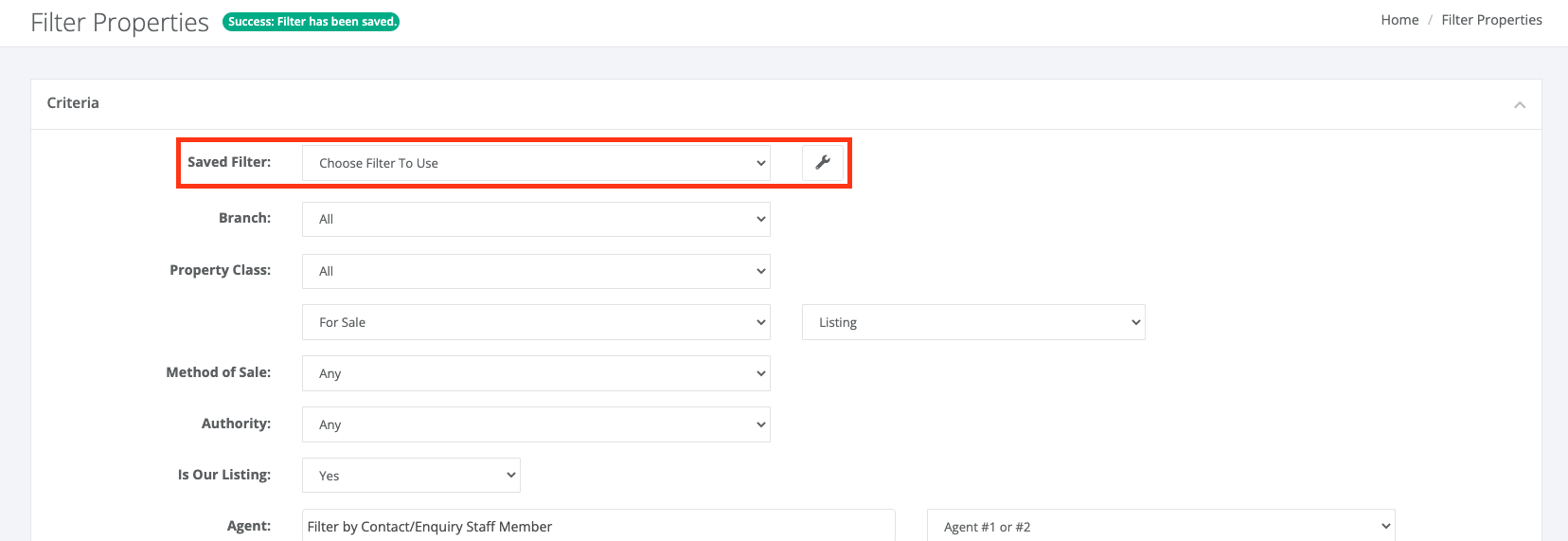Viewport: 1568px width, 541px height.
Task: Go to Home breadcrumb link
Action: coord(1399,20)
